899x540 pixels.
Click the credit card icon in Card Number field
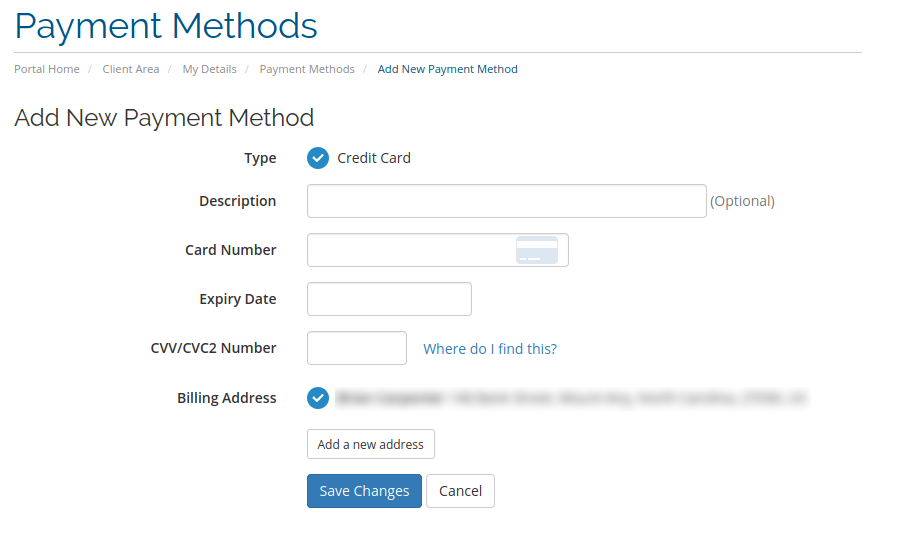[537, 250]
